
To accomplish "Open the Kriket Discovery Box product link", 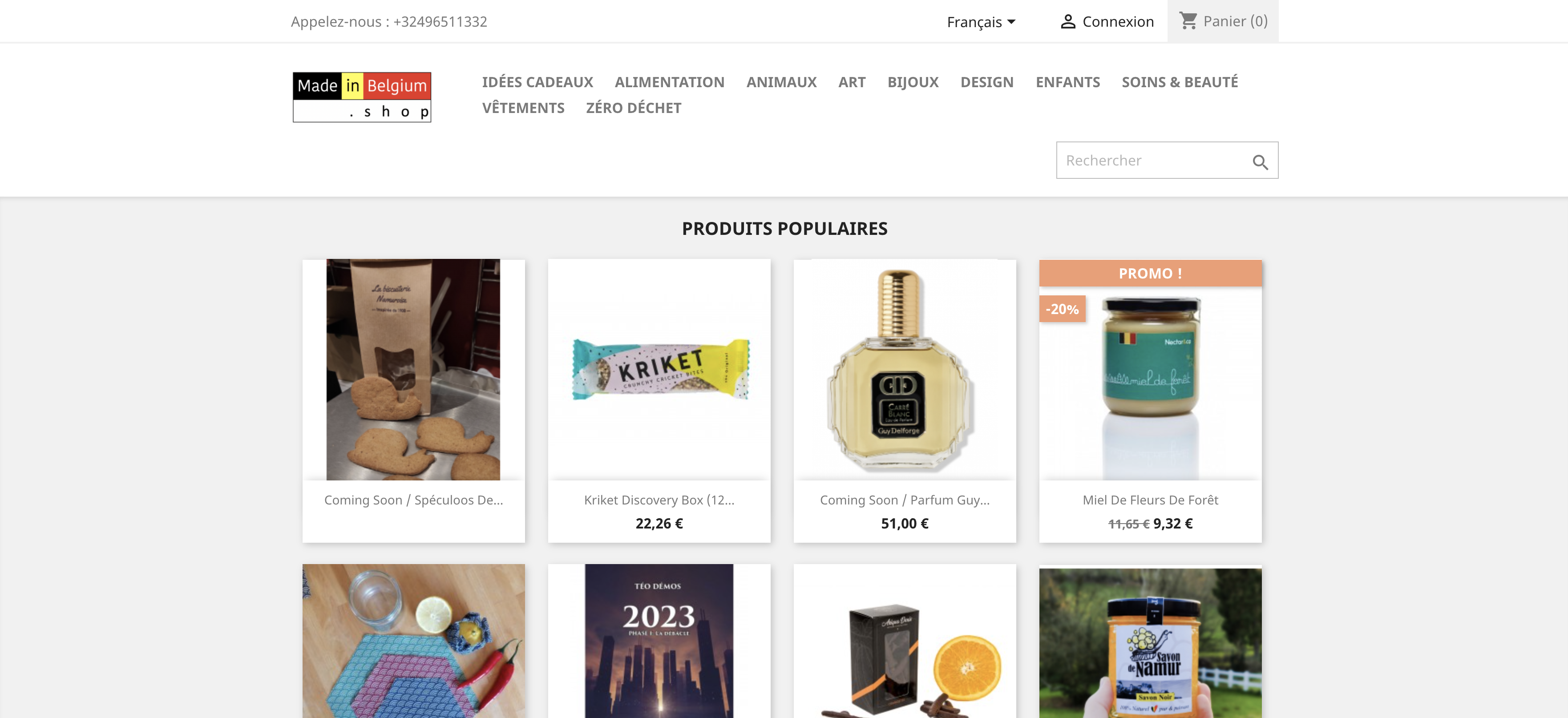I will 659,500.
